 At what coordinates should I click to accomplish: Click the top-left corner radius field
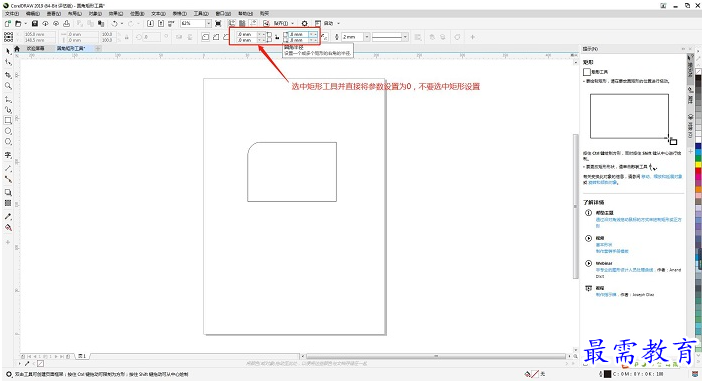246,34
